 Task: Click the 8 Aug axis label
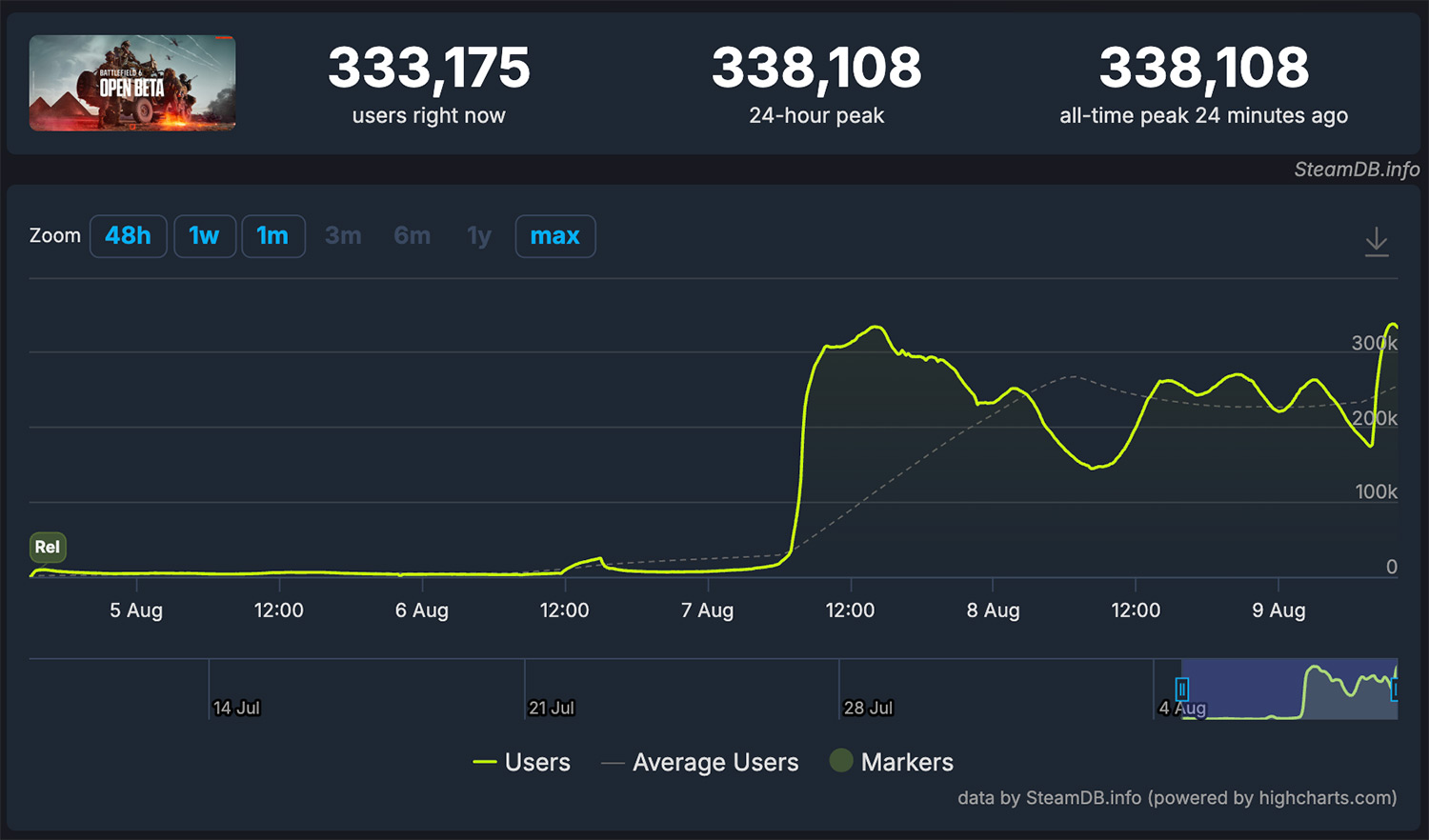click(x=994, y=610)
